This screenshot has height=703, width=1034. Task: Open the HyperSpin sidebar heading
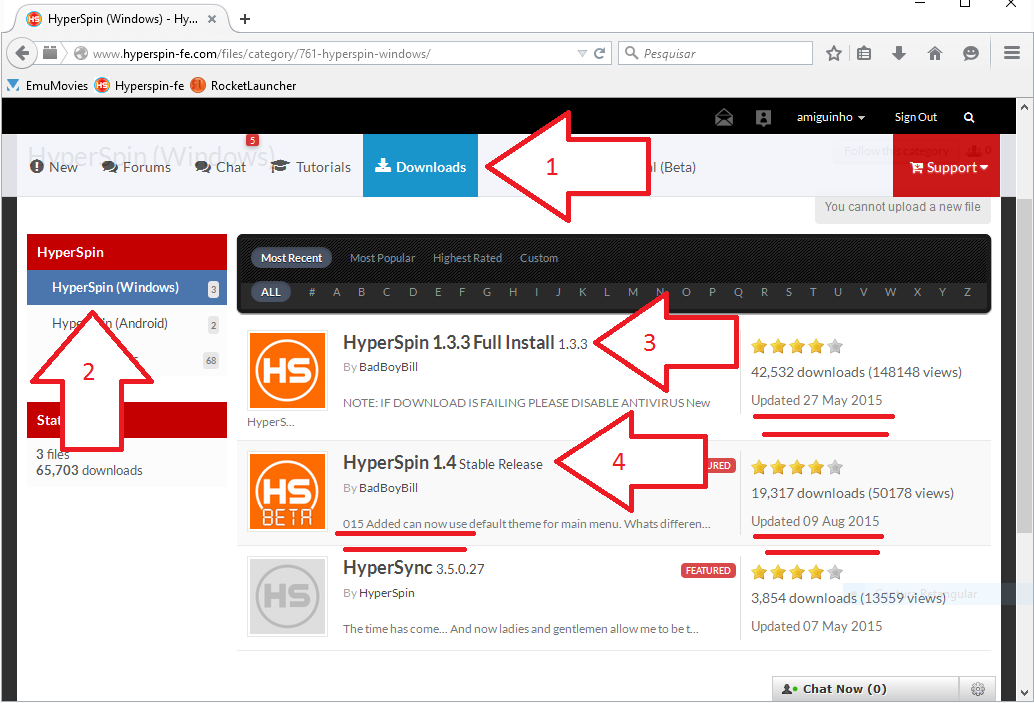click(127, 252)
